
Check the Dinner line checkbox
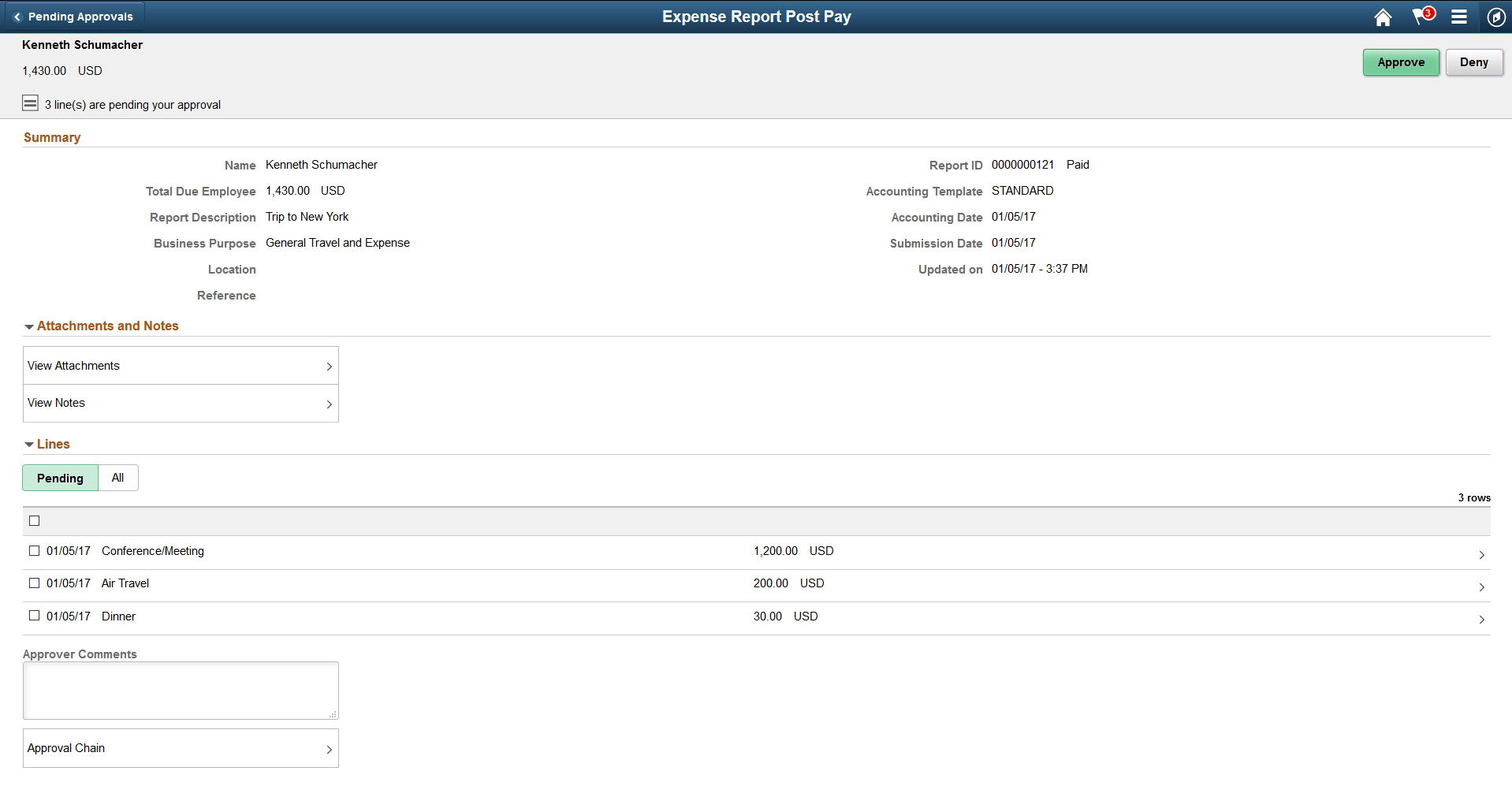(x=34, y=616)
